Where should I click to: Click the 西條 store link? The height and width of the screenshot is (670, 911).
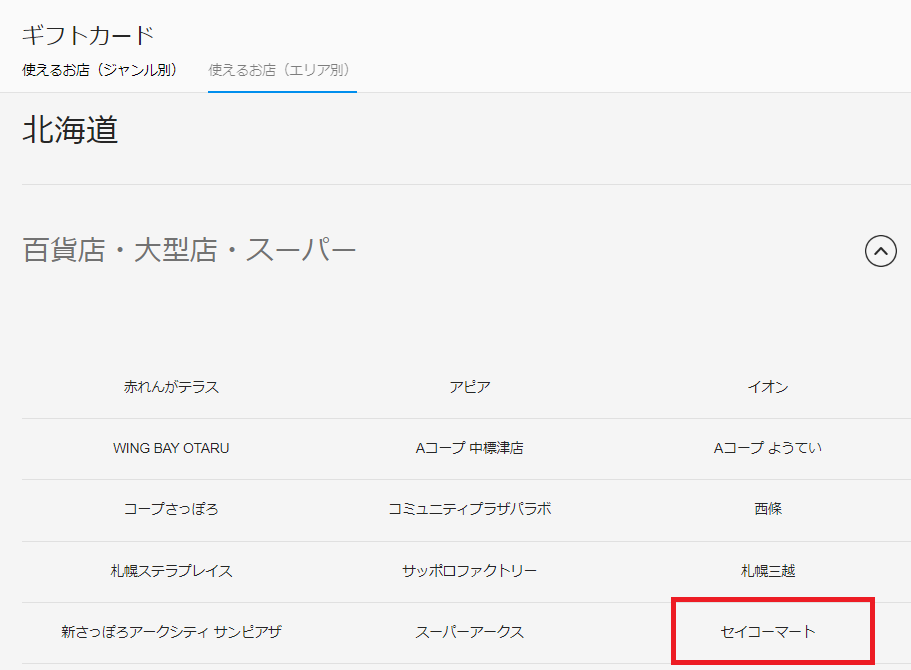tap(768, 509)
